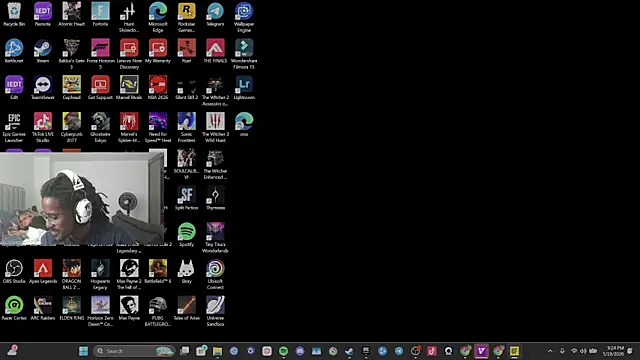Launch THE FINALS desktop shortcut
This screenshot has width=640, height=360.
215,51
